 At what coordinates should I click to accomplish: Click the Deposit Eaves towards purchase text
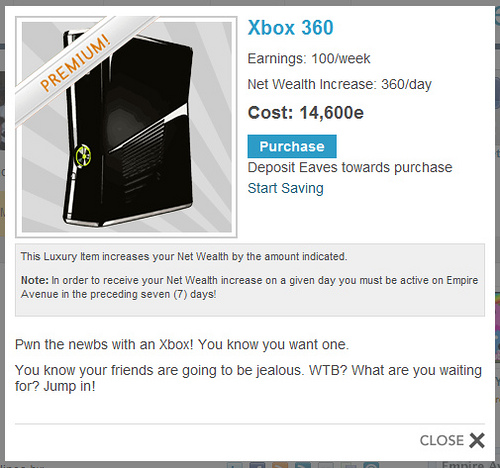[x=350, y=168]
